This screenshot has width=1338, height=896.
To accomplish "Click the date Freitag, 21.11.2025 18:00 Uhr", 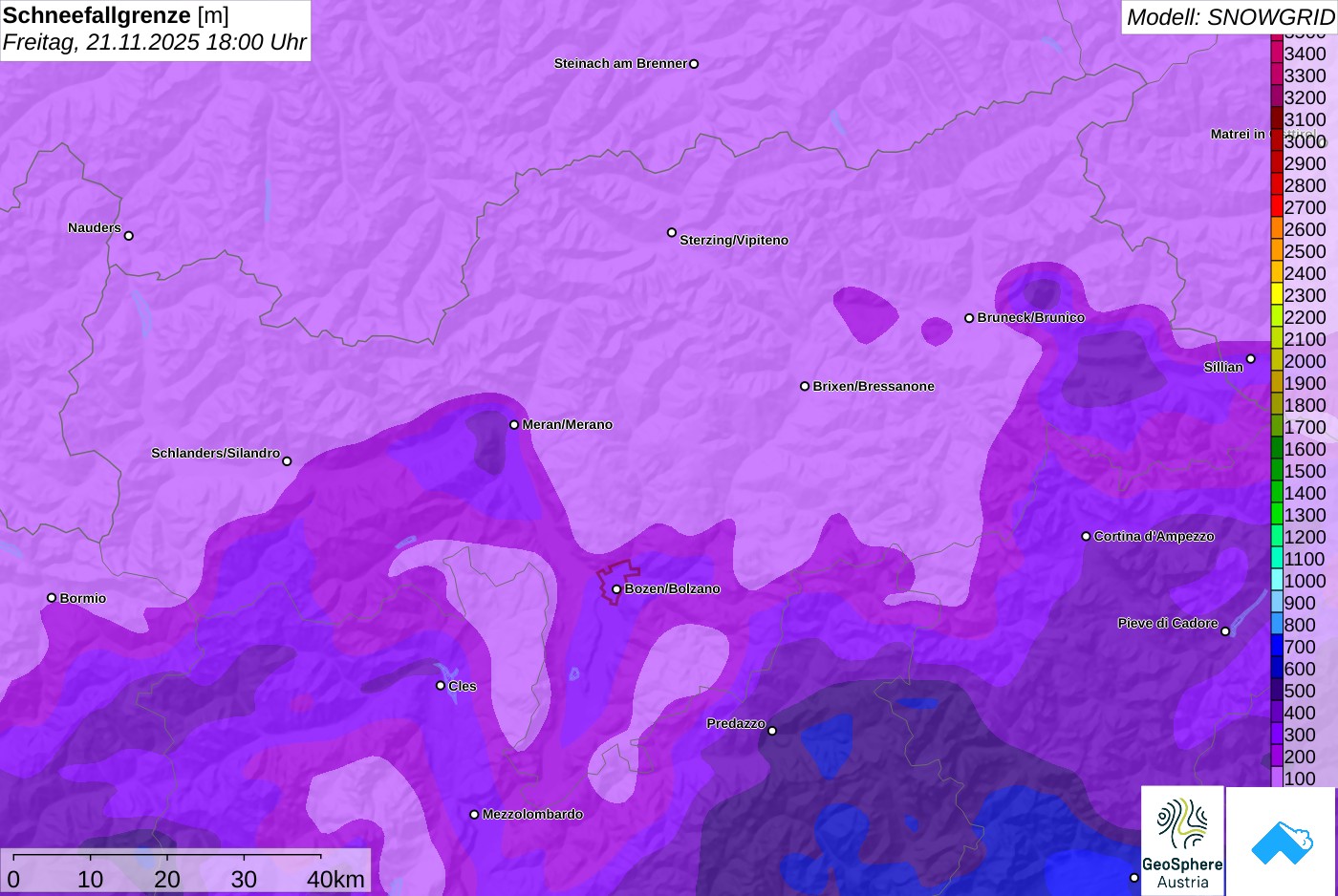I will point(155,42).
